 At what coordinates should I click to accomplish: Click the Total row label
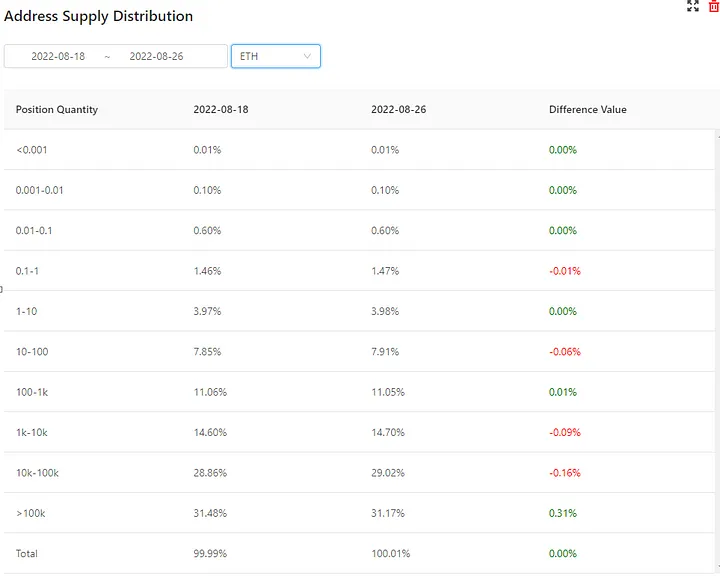(28, 553)
